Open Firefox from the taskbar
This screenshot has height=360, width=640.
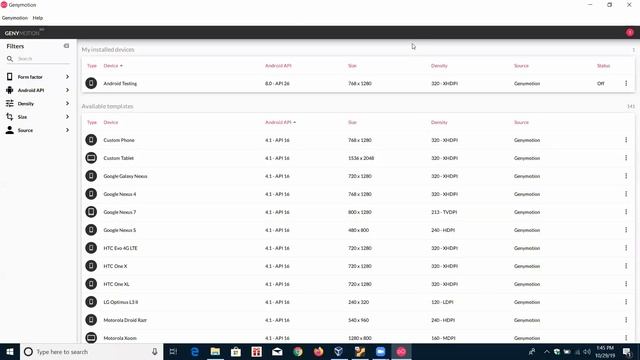(x=318, y=352)
